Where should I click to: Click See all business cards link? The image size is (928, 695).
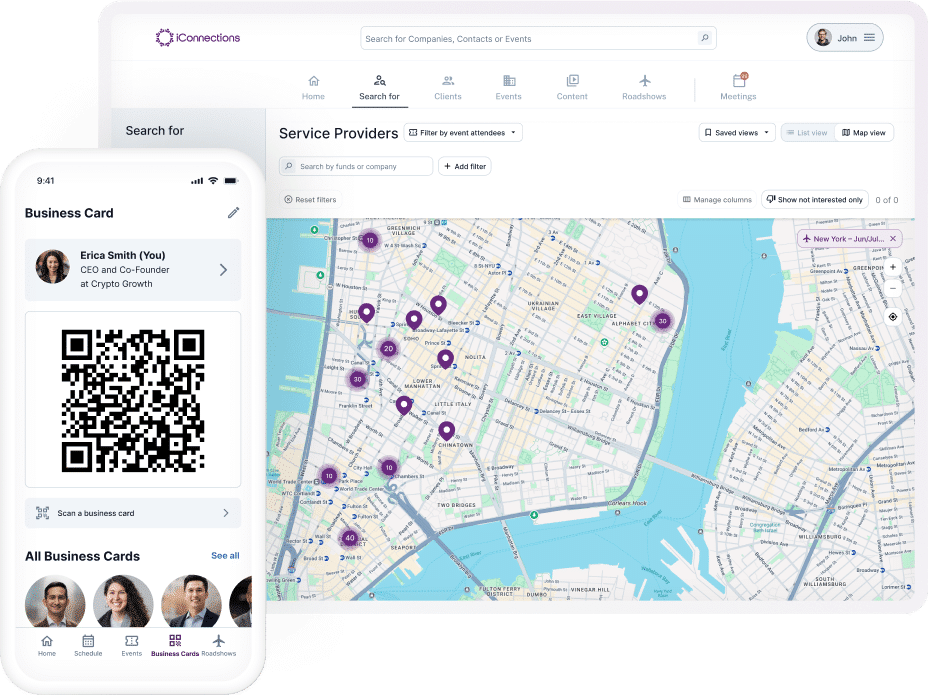pyautogui.click(x=225, y=556)
